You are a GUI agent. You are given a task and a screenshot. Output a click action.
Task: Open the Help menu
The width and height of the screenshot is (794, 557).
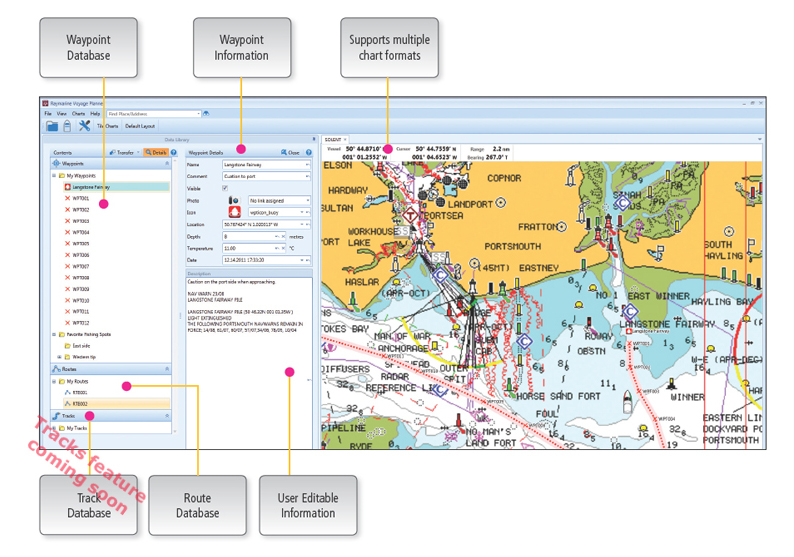click(x=95, y=114)
